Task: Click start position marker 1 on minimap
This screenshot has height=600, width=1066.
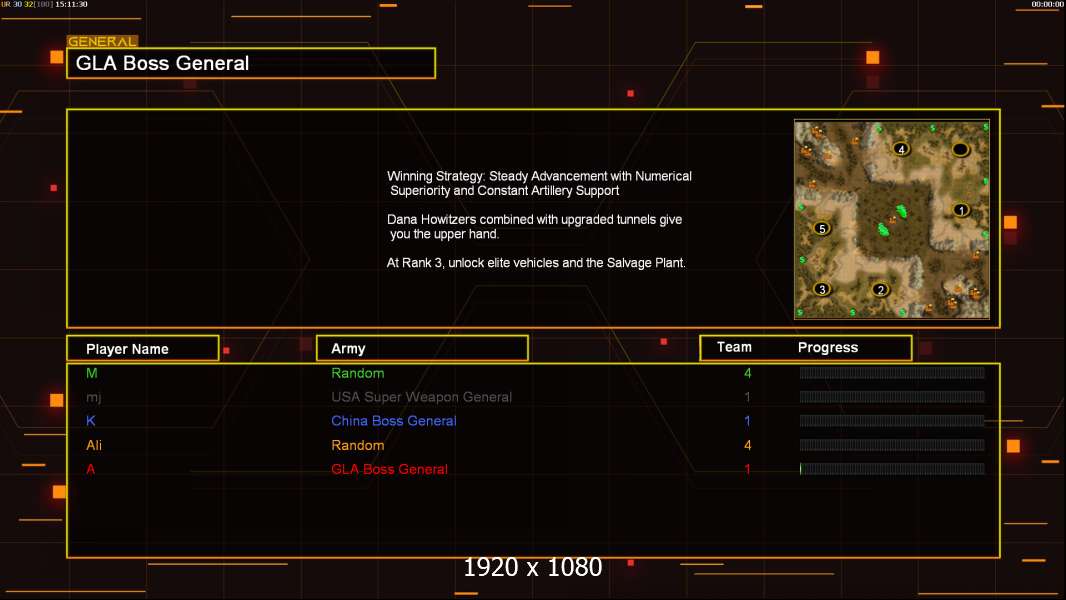Action: coord(961,210)
